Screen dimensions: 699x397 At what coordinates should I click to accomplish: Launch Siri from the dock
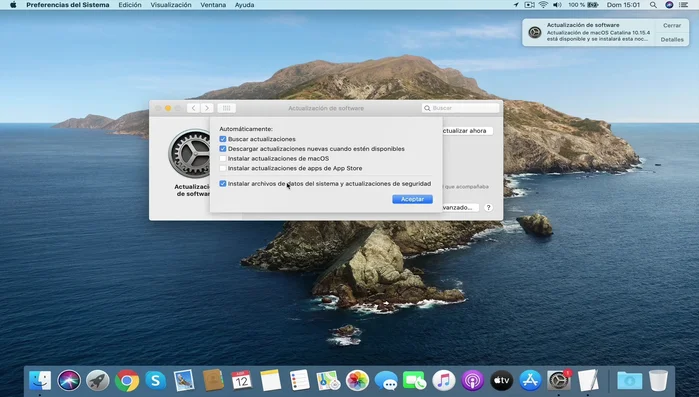[69, 381]
